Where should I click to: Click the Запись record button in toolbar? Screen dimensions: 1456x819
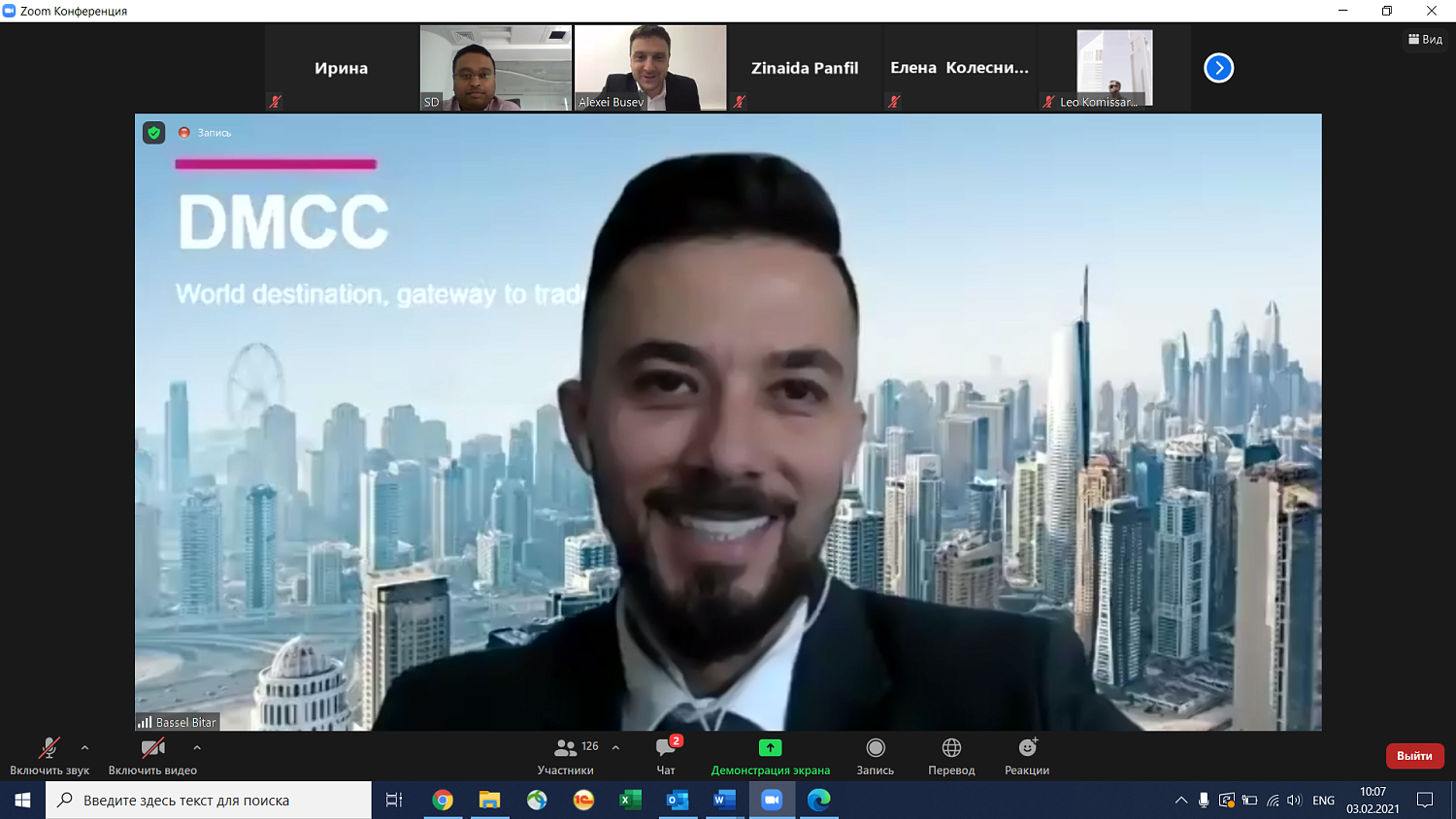point(876,756)
